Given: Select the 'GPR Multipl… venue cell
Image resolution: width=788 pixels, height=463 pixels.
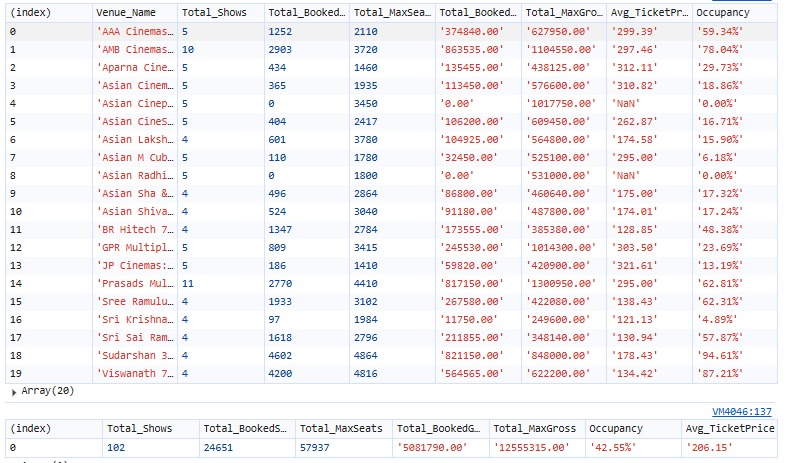Looking at the screenshot, I should coord(135,247).
